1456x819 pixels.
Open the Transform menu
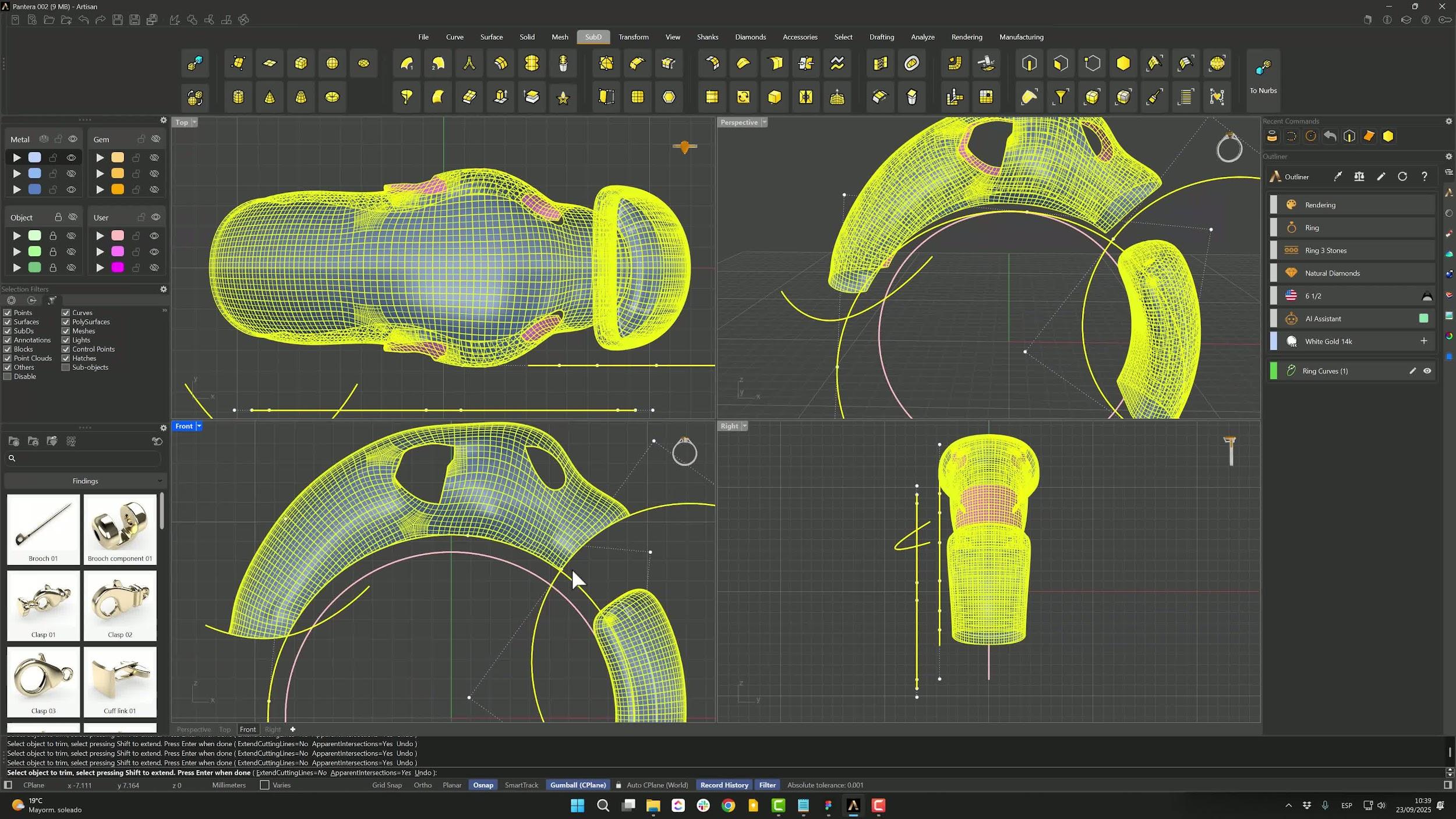point(634,37)
